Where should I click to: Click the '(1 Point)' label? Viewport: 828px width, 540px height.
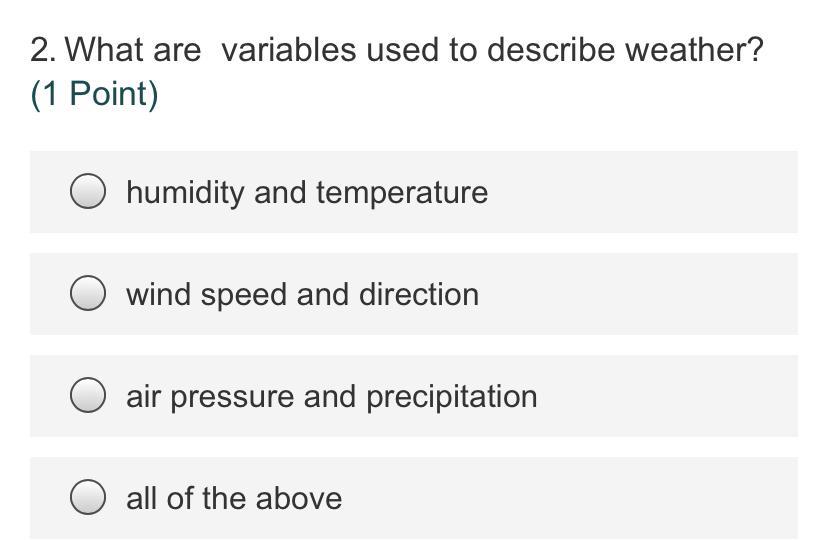point(94,95)
